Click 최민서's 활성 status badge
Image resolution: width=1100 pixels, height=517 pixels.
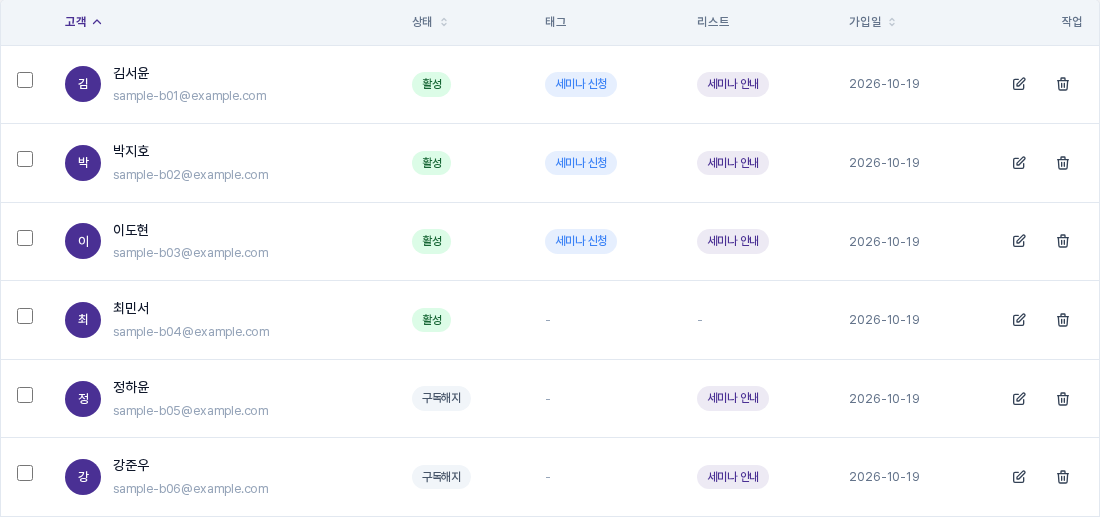431,320
